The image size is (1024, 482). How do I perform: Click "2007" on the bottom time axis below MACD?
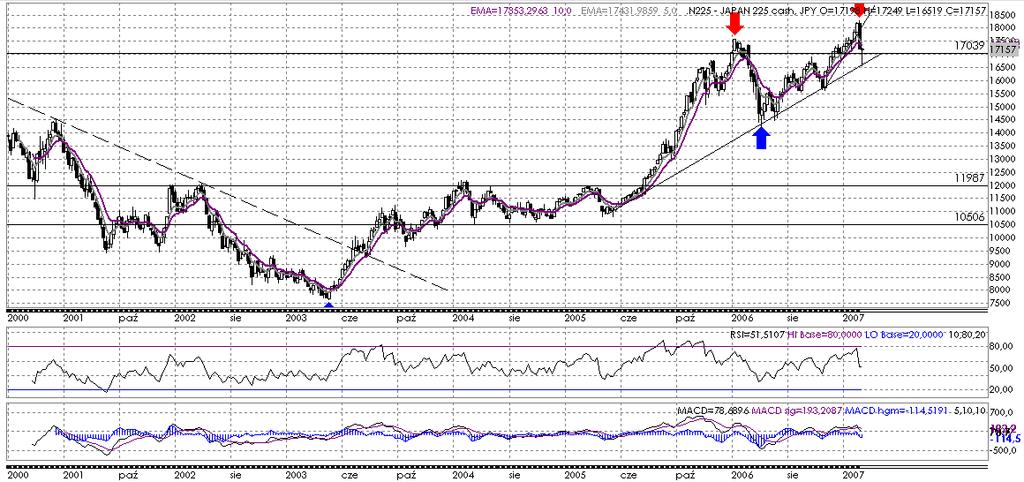[x=853, y=475]
